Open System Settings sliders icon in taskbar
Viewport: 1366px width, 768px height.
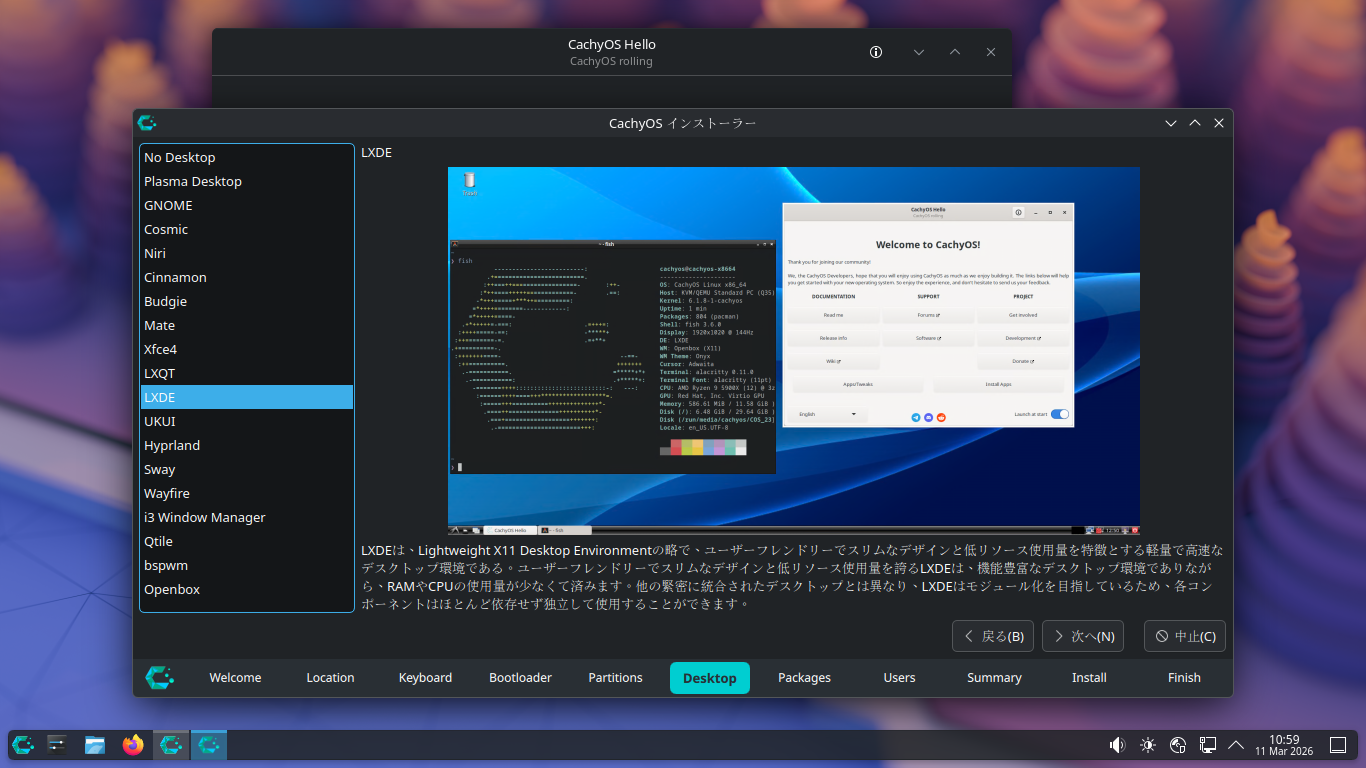57,745
